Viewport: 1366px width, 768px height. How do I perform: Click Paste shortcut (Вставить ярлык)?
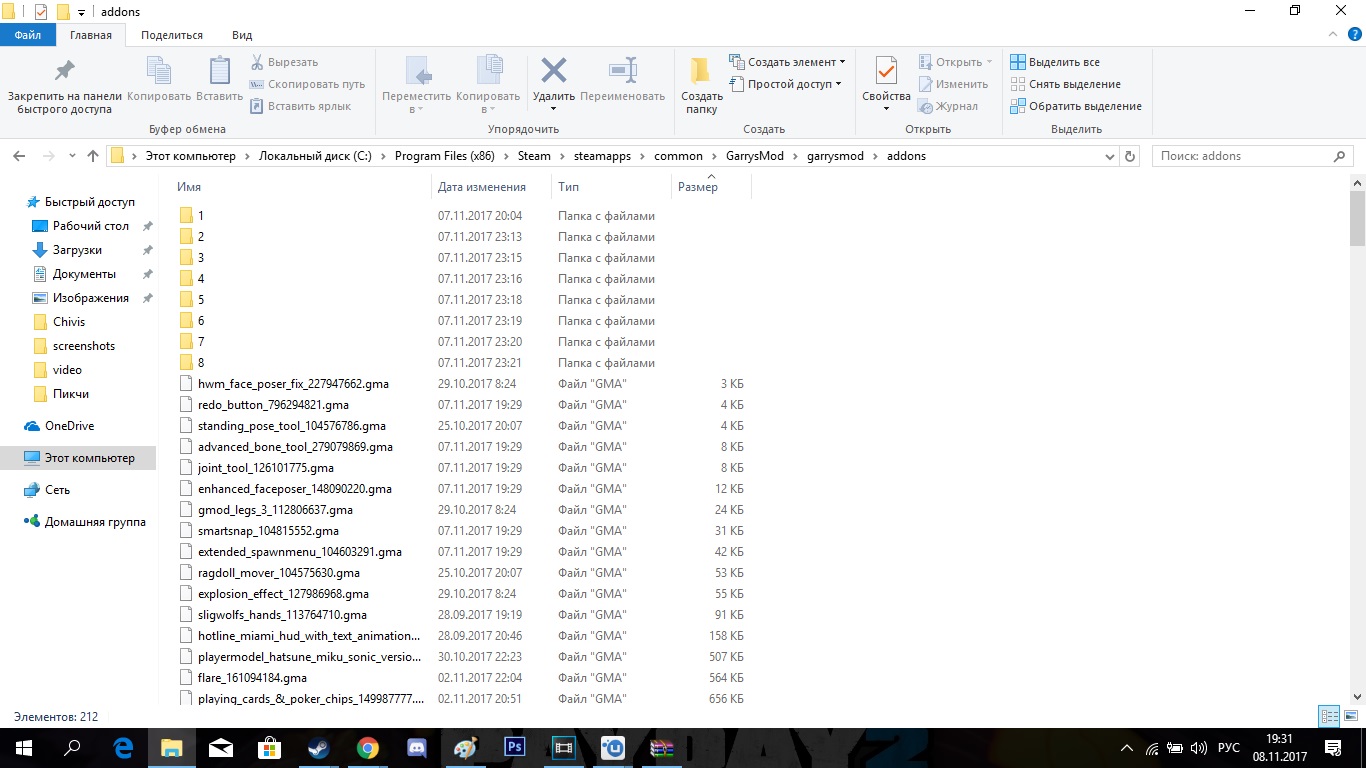click(301, 106)
